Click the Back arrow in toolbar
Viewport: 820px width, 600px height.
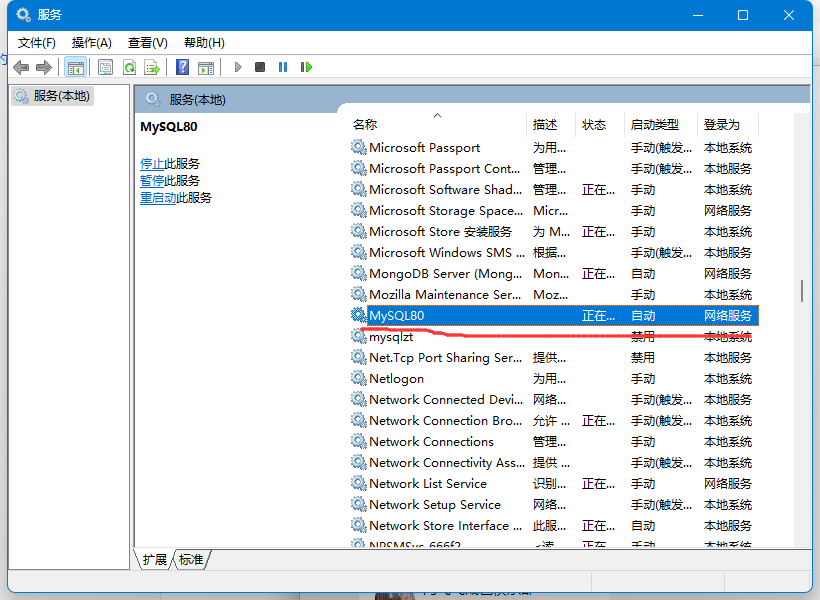(x=21, y=67)
